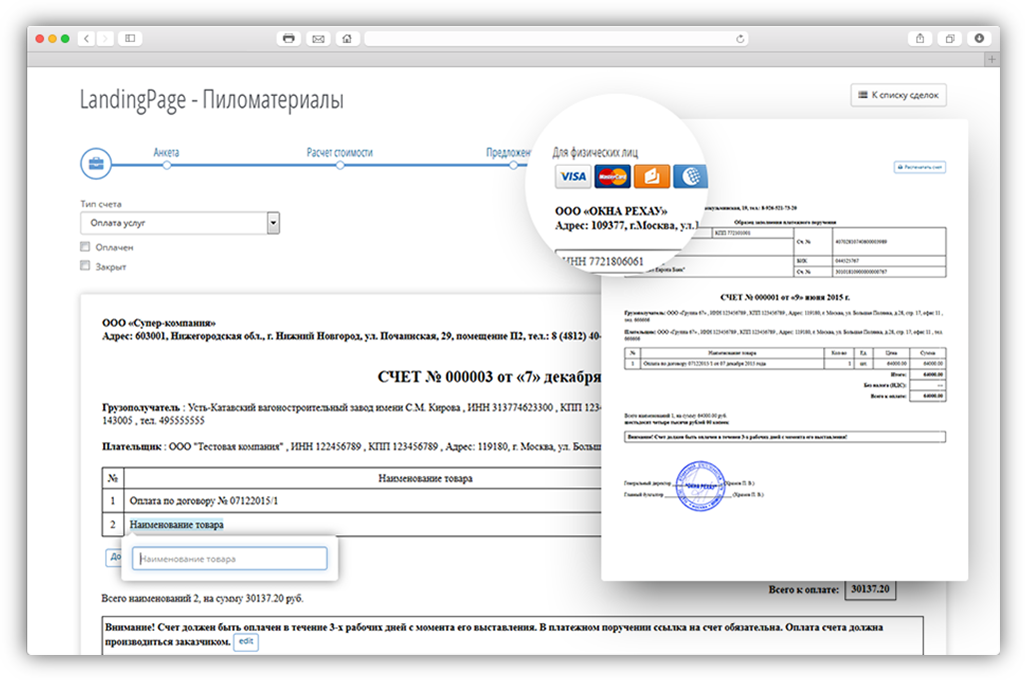Open the Тип счета dropdown showing Оплата услуг
The height and width of the screenshot is (680, 1025).
180,223
